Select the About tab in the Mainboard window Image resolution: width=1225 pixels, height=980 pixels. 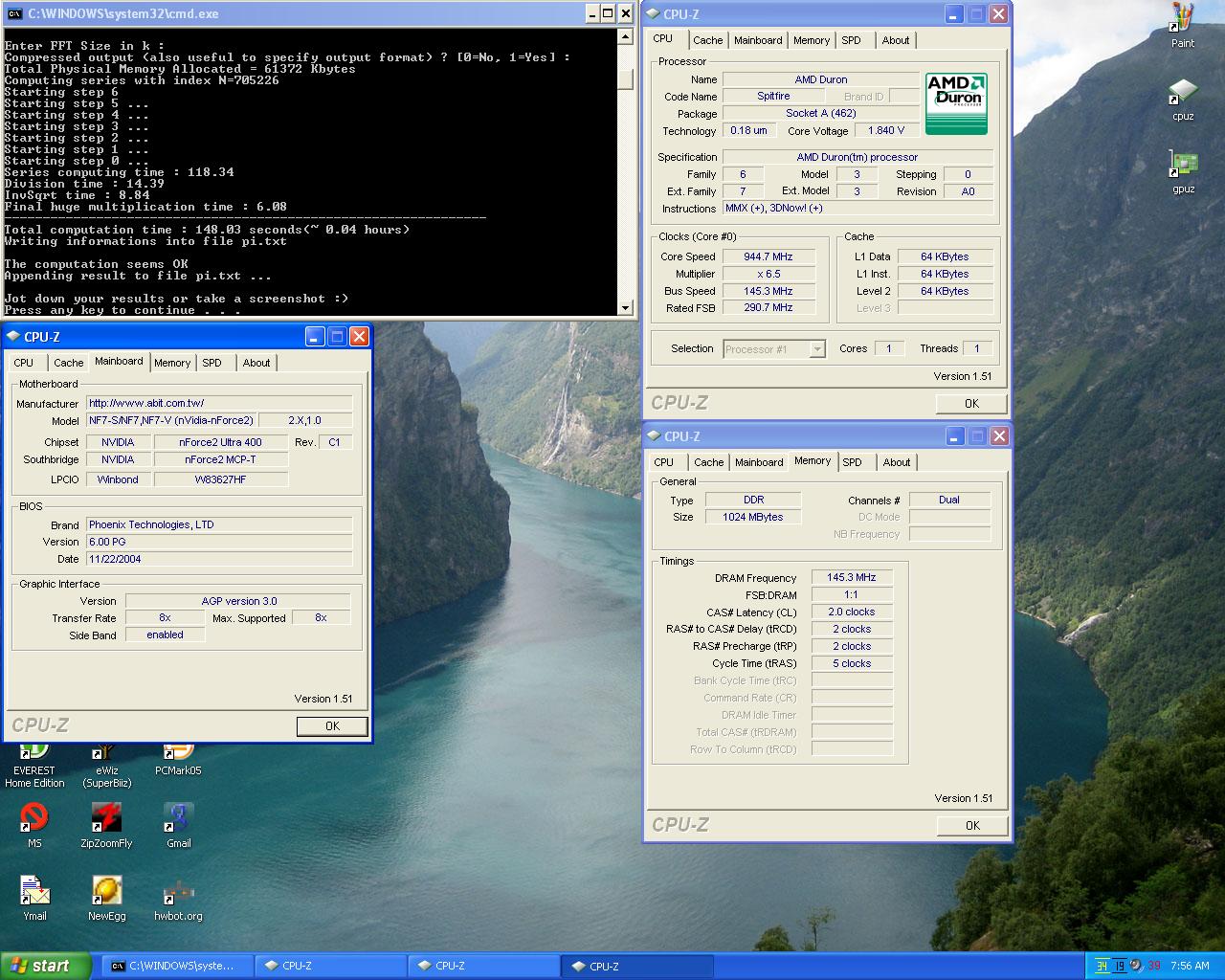coord(256,363)
